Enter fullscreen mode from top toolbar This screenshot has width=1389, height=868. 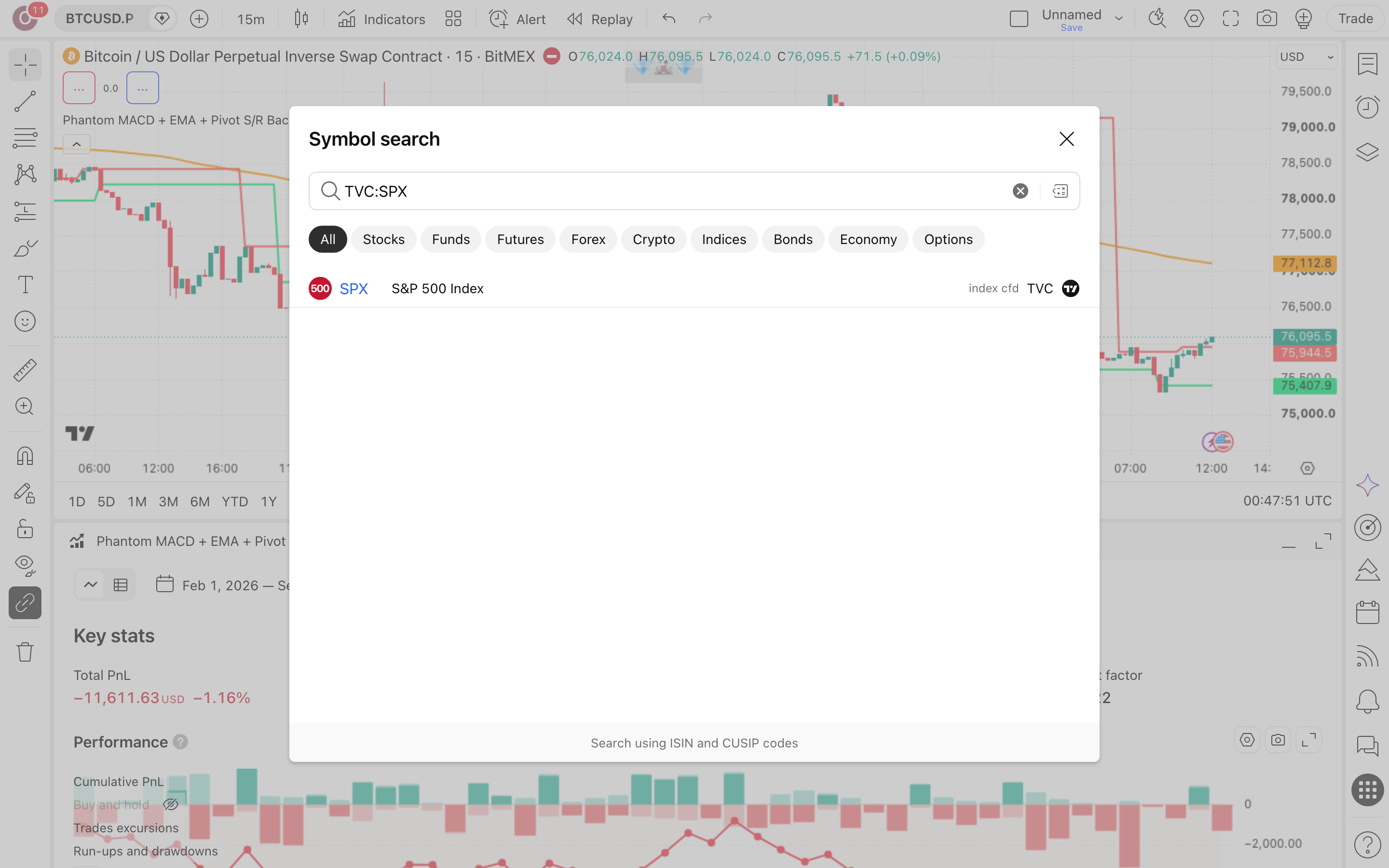click(x=1231, y=19)
